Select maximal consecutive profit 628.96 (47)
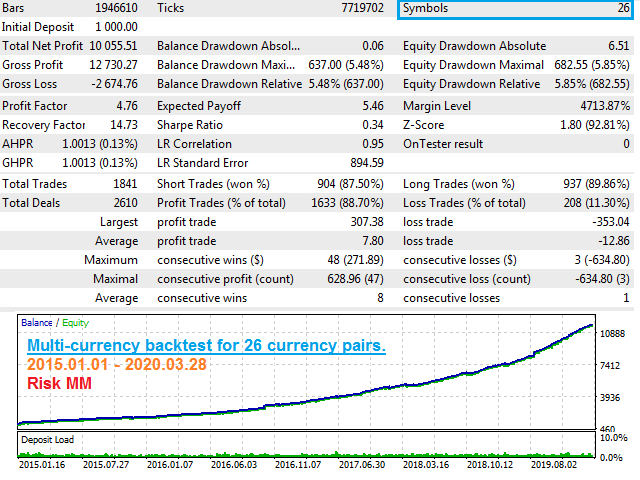The width and height of the screenshot is (640, 480). point(356,279)
